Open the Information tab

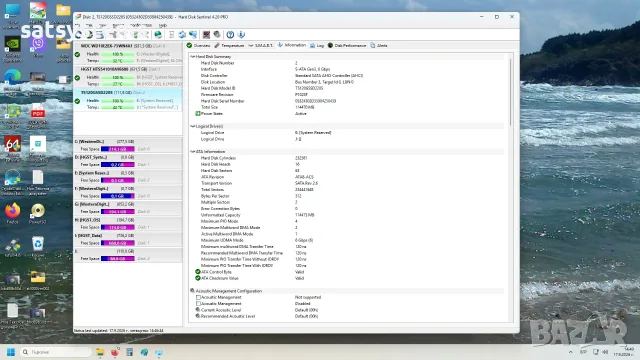[x=292, y=45]
